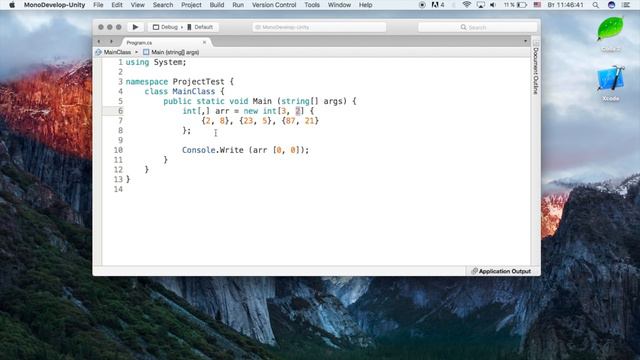The width and height of the screenshot is (640, 360).
Task: Select the green leaf desktop icon
Action: pos(611,34)
